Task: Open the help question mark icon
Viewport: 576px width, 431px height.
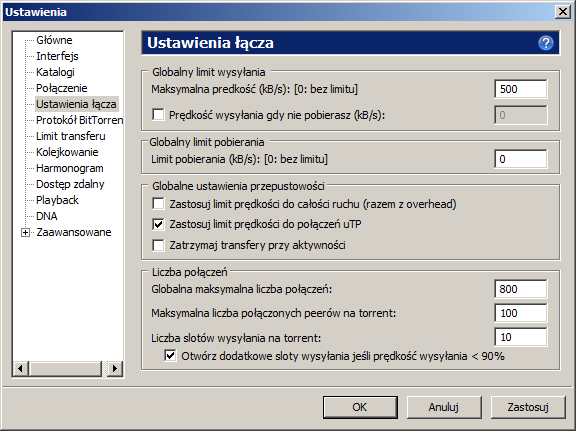Action: click(546, 43)
